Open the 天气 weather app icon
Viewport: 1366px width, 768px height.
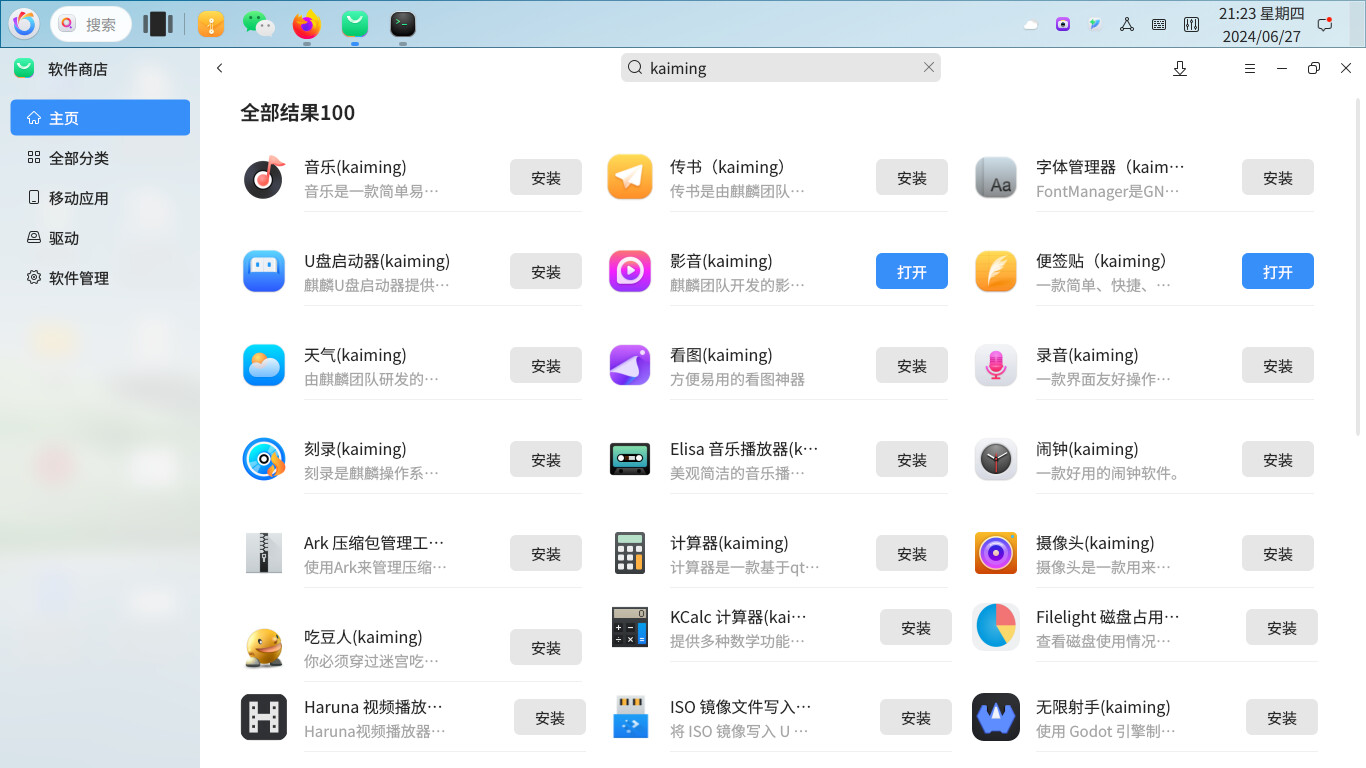pyautogui.click(x=264, y=366)
